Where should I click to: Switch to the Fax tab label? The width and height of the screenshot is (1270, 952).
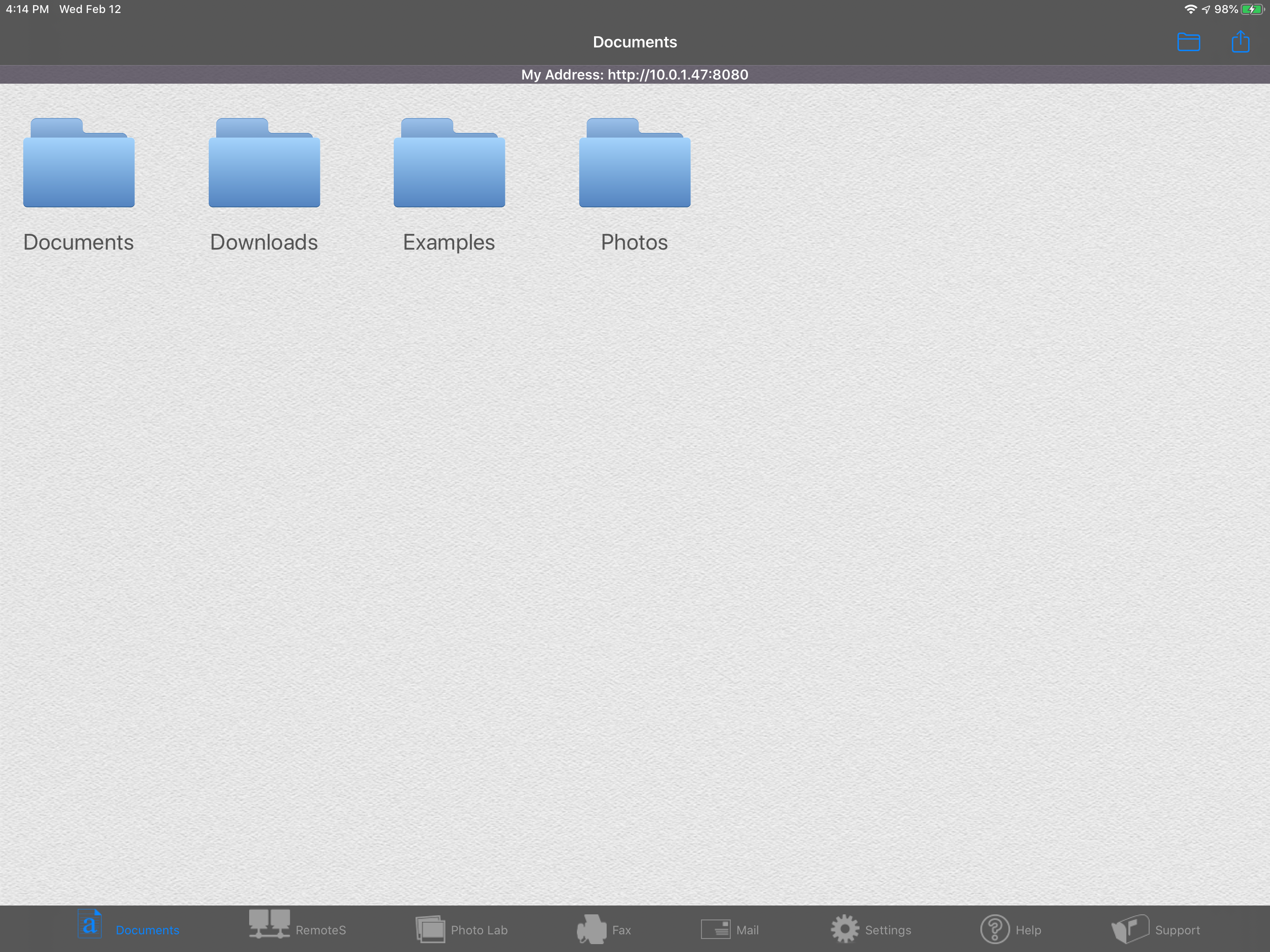[622, 930]
